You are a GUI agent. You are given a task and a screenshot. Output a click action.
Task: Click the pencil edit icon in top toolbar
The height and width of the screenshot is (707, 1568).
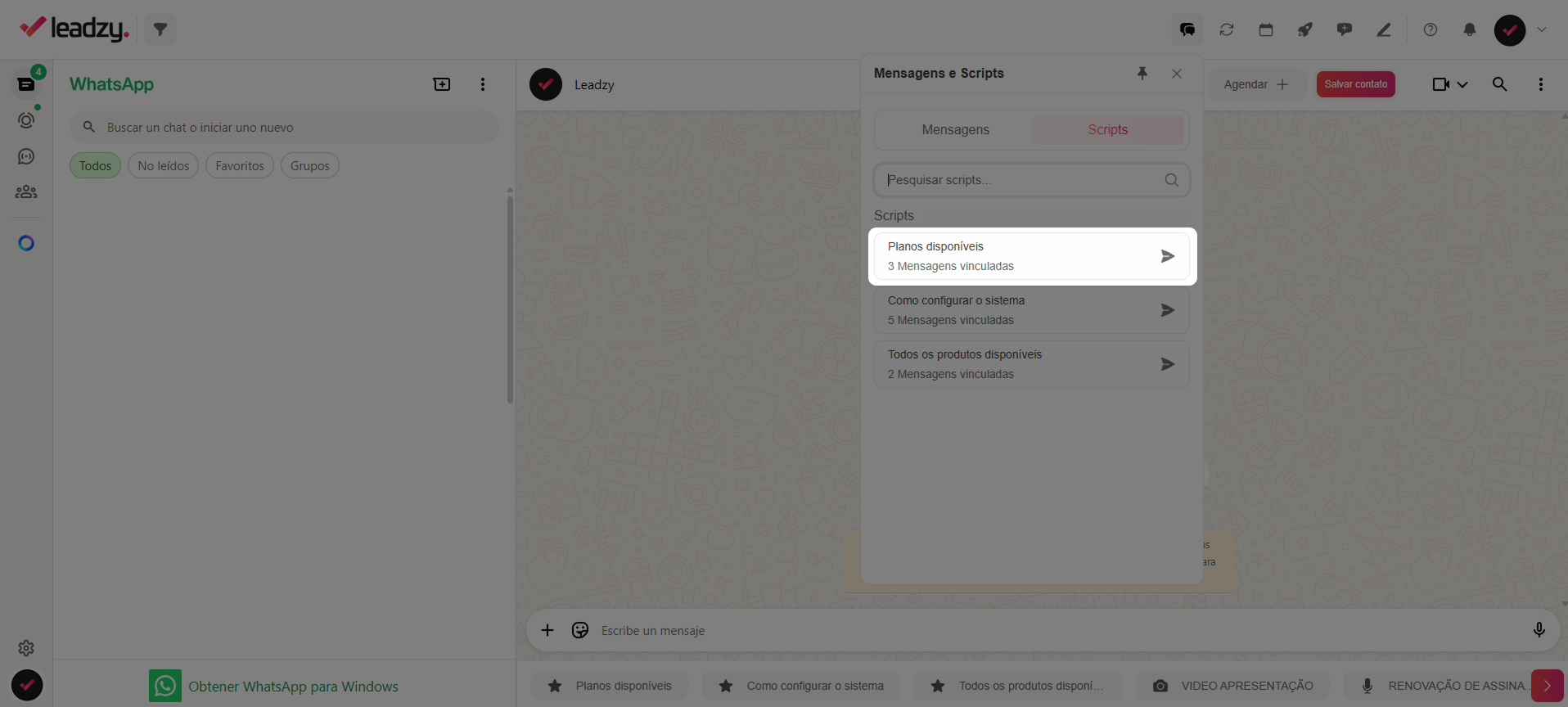coord(1384,29)
